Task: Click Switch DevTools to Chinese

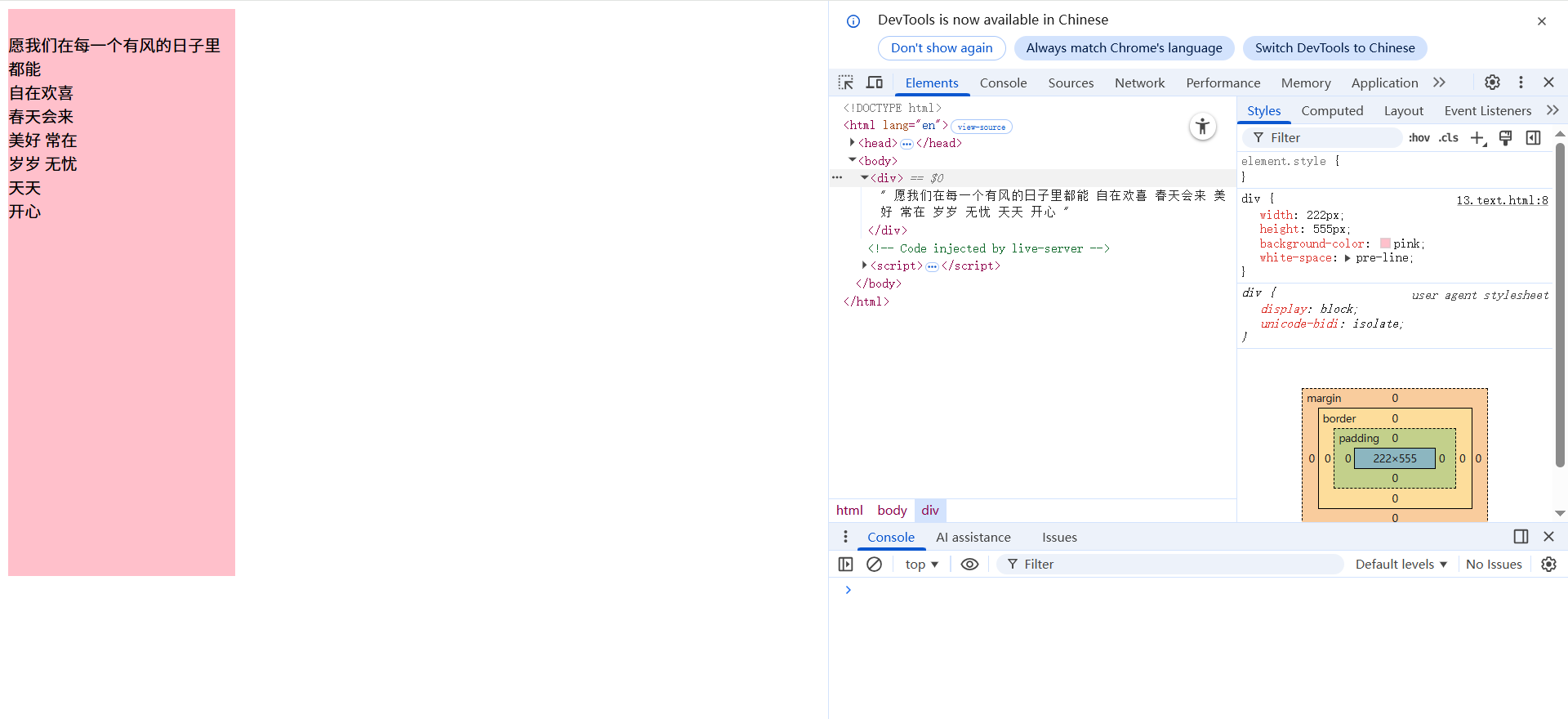Action: coord(1334,48)
